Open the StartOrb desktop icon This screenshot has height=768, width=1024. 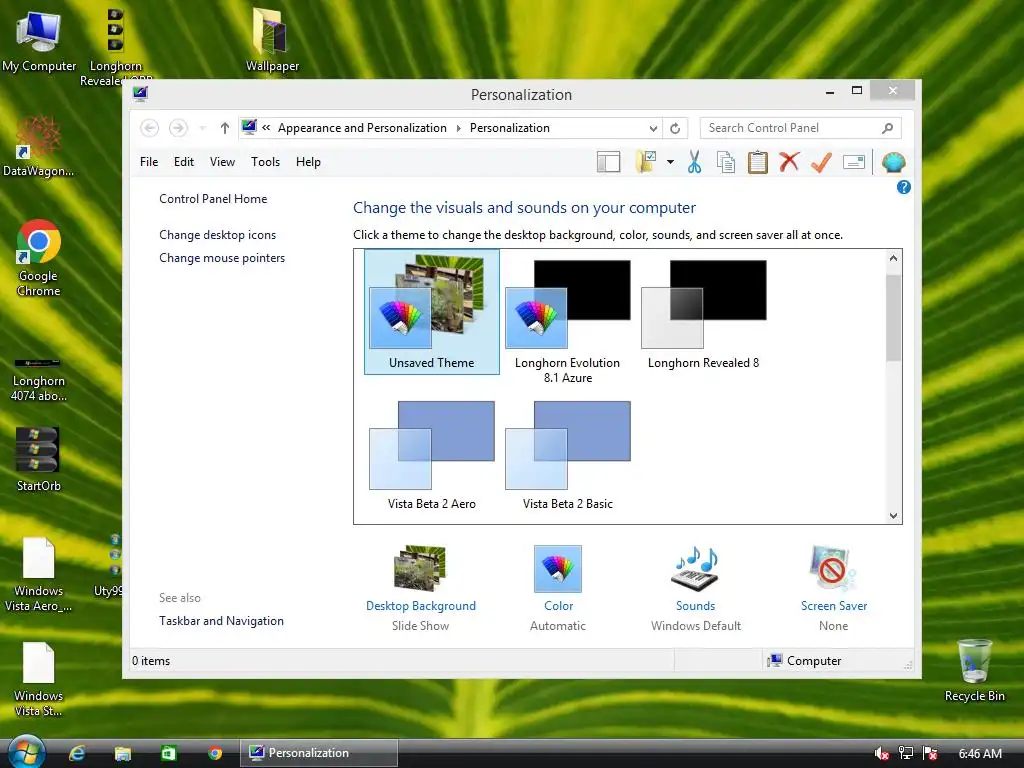click(x=39, y=458)
